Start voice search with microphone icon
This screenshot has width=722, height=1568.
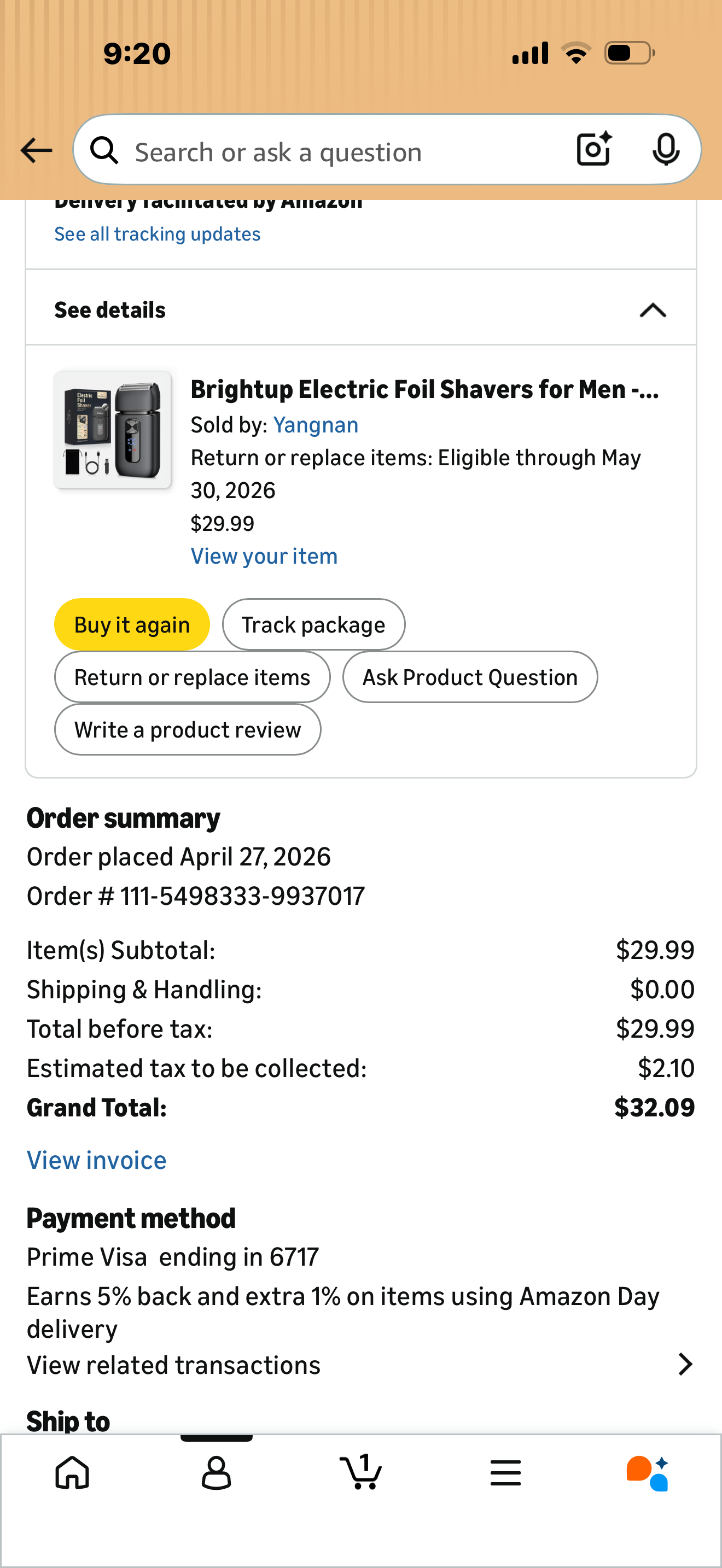(x=665, y=149)
